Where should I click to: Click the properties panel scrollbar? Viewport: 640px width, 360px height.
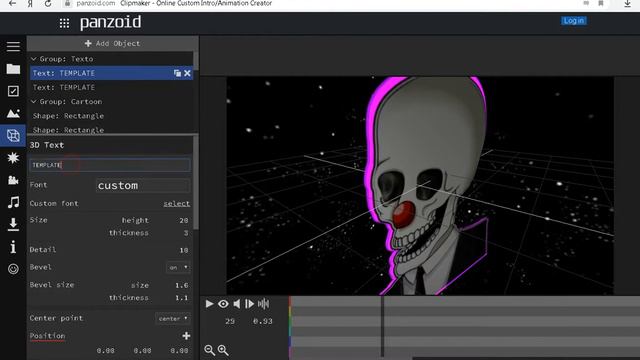(196, 182)
